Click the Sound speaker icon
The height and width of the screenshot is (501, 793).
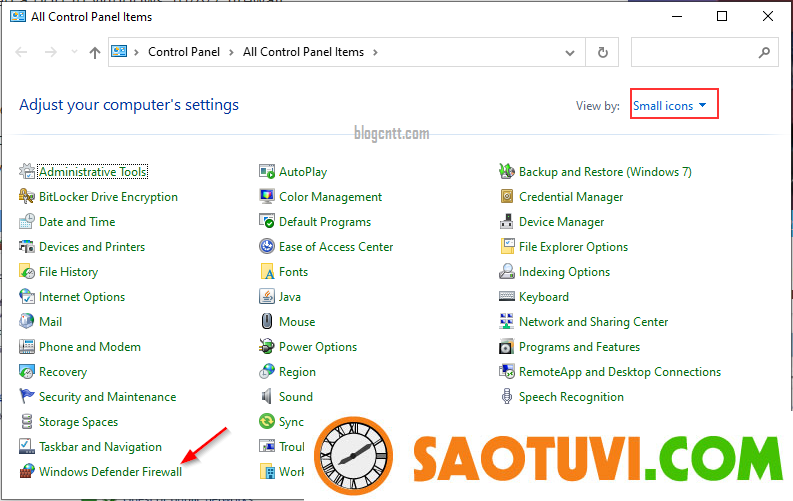267,396
